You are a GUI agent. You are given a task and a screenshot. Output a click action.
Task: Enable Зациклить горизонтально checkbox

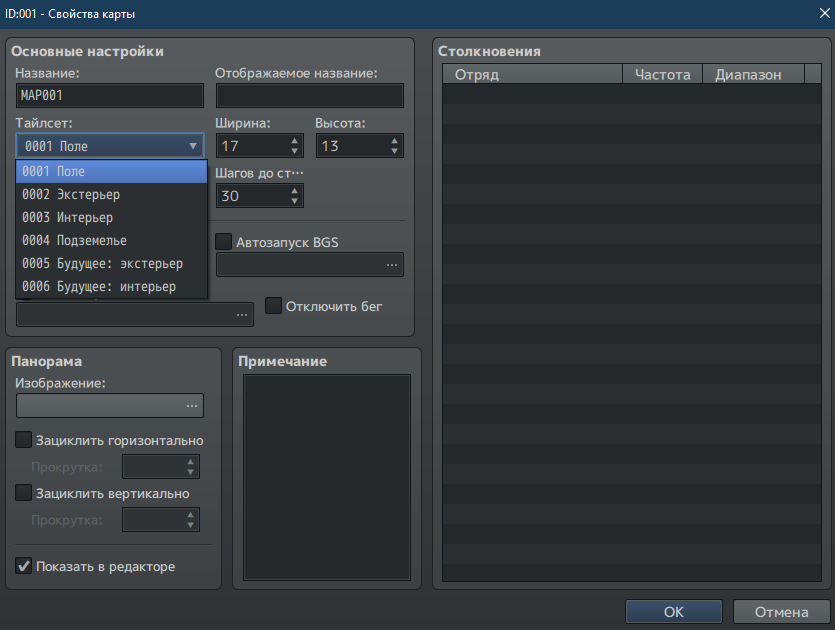click(23, 440)
